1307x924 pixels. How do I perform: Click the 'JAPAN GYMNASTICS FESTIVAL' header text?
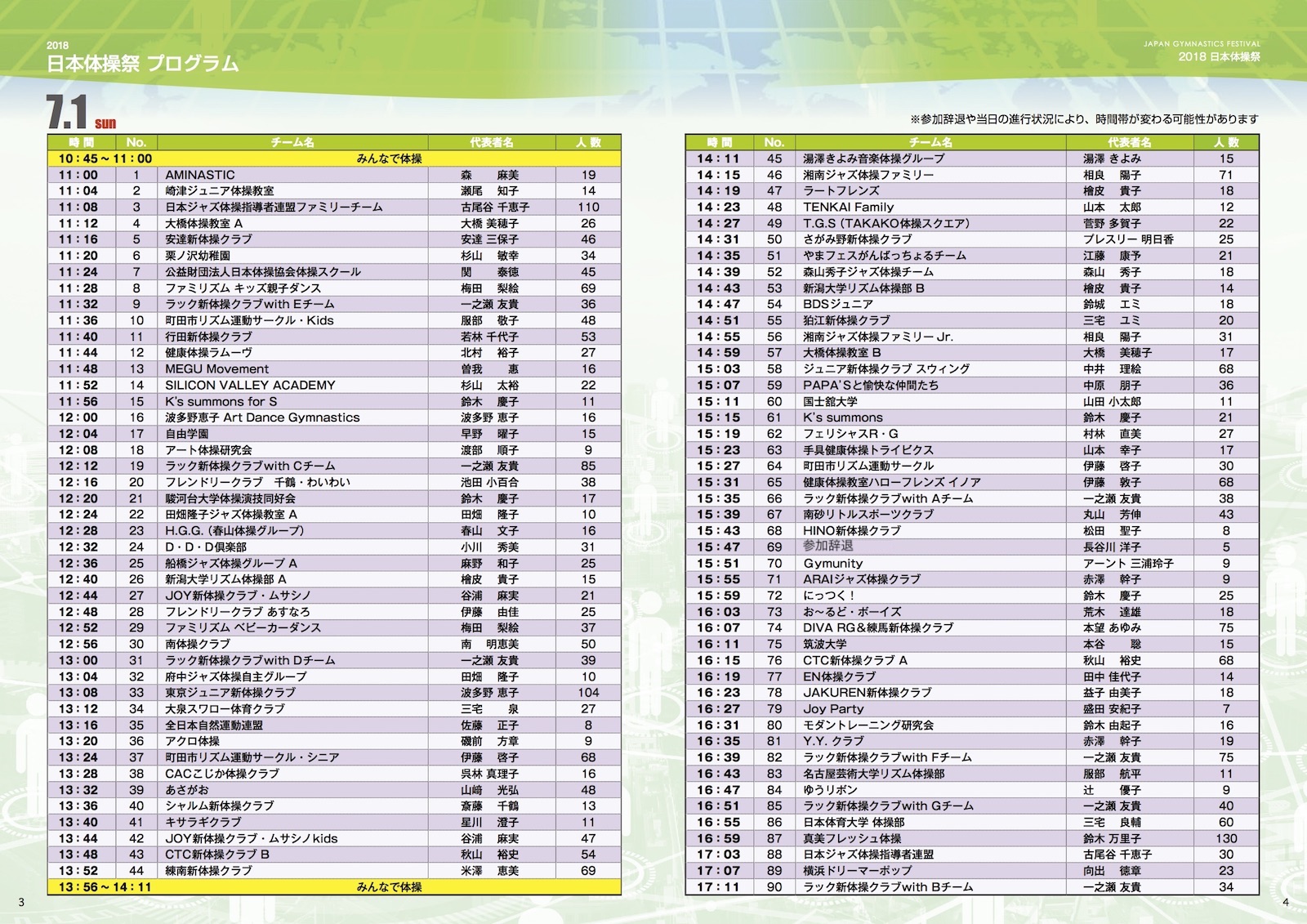point(1202,44)
